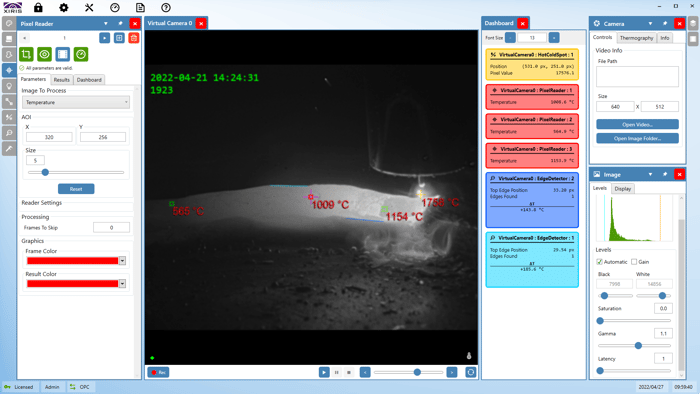Click the Open Video button

pos(637,124)
